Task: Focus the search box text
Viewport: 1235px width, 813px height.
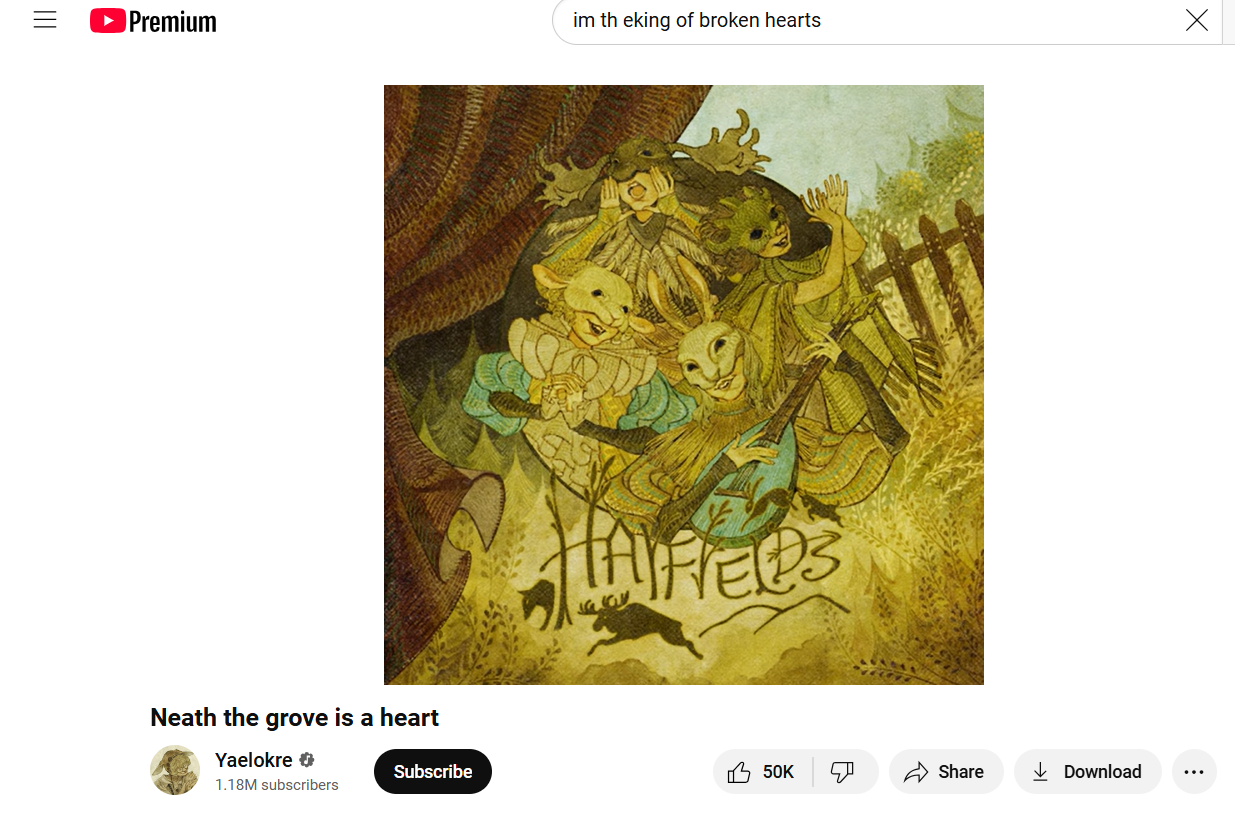Action: 697,20
